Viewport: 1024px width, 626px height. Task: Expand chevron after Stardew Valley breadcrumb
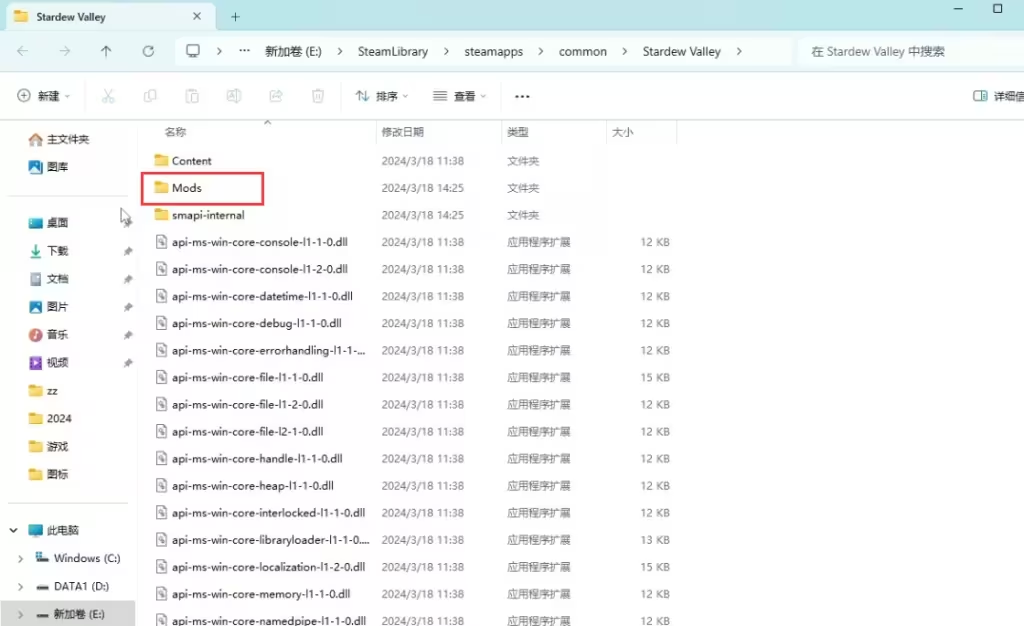point(739,52)
